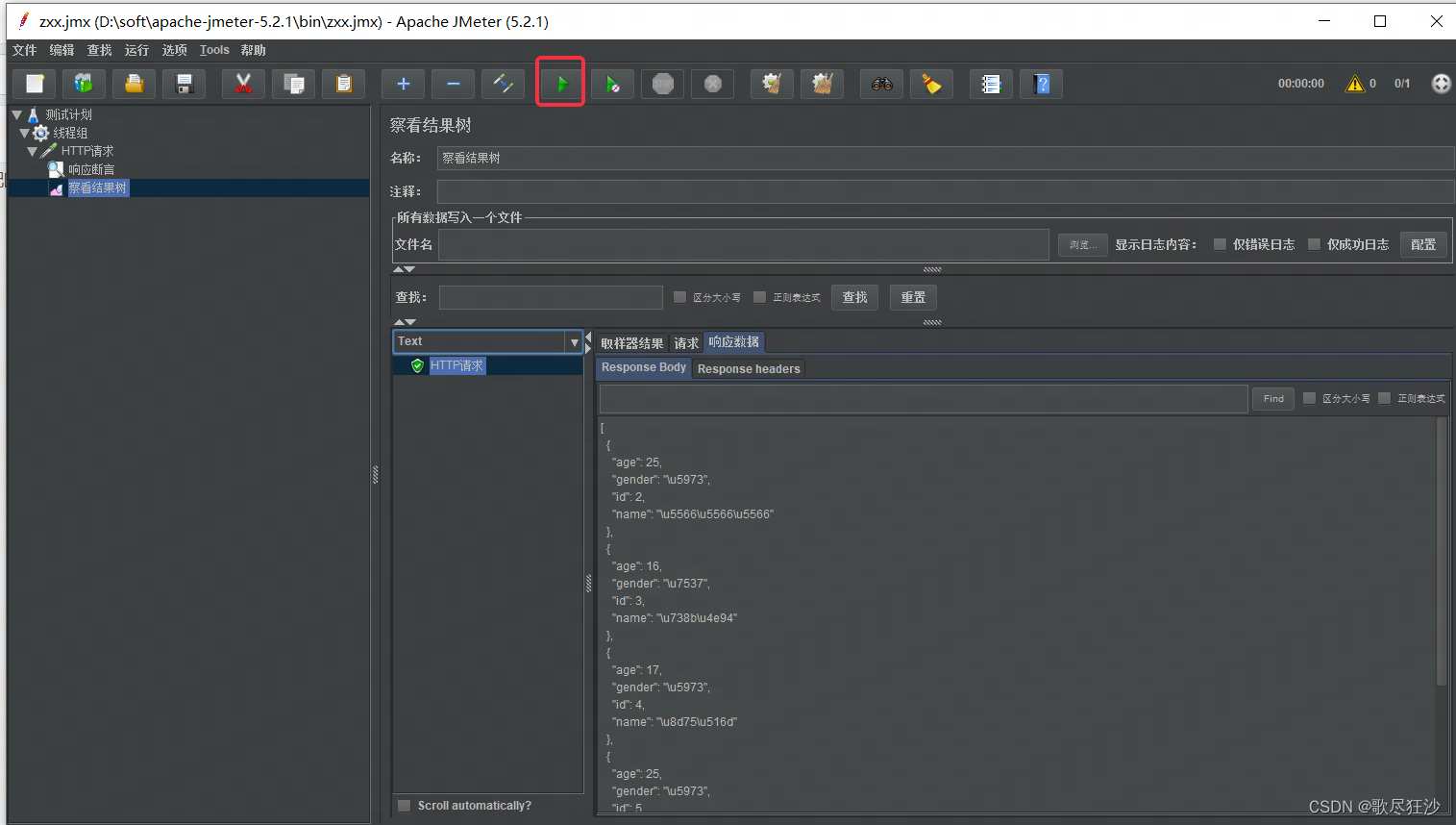
Task: Click the Paste clipboard icon
Action: tap(343, 84)
